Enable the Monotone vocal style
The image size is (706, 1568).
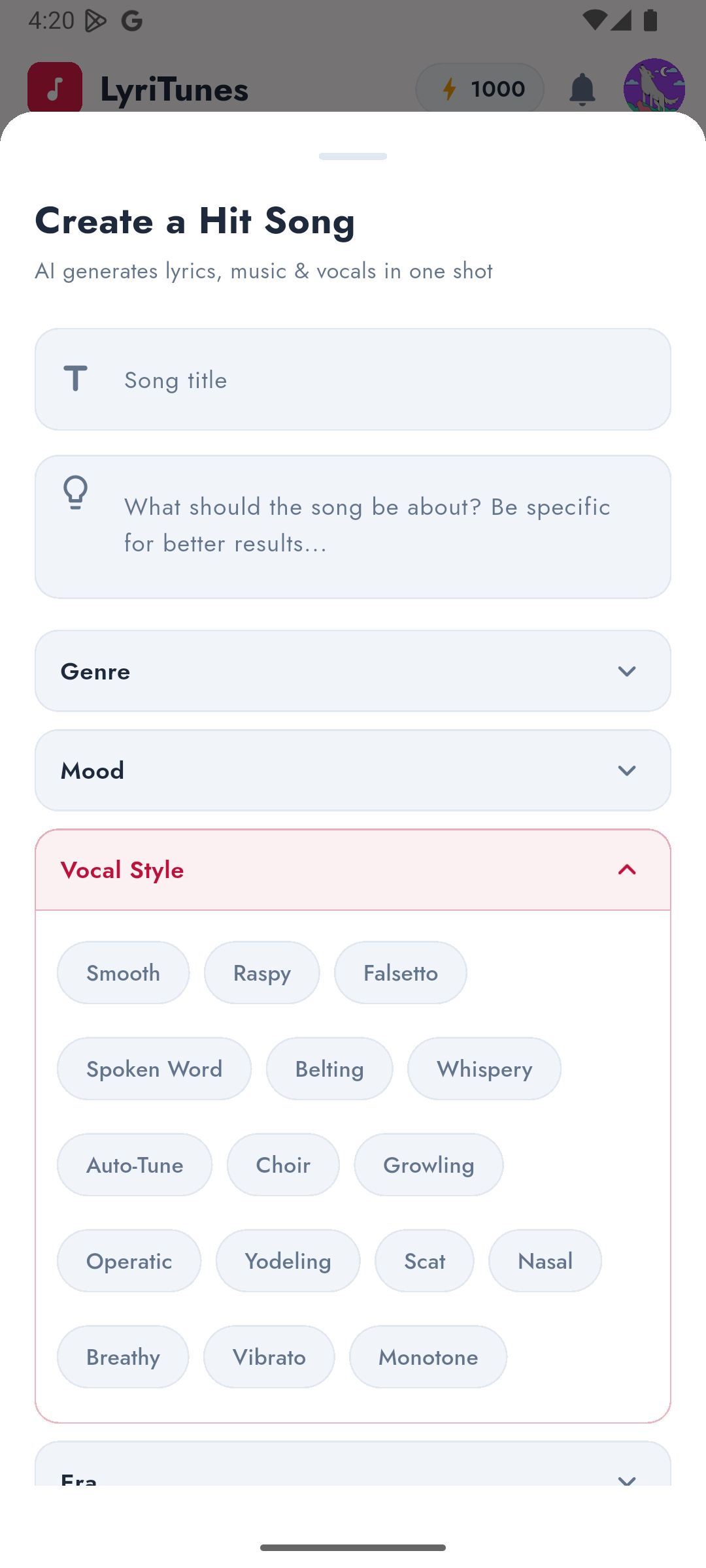tap(428, 1357)
